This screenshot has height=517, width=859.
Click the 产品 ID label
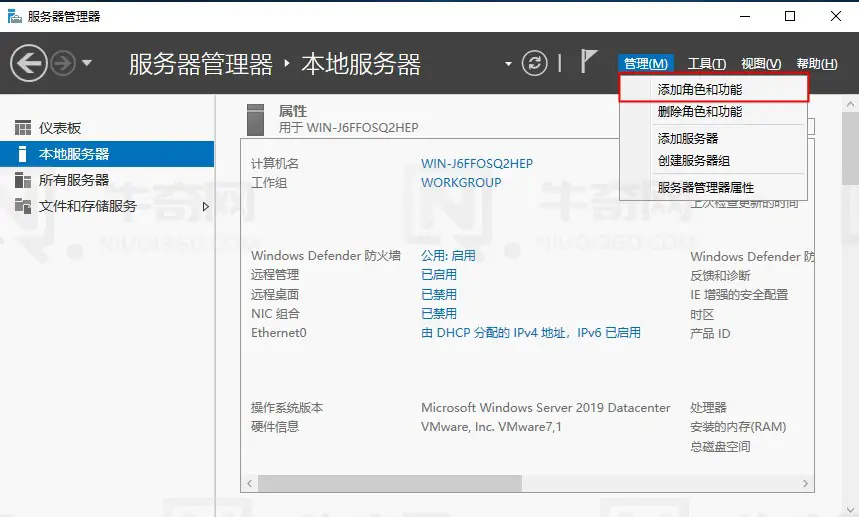(710, 334)
